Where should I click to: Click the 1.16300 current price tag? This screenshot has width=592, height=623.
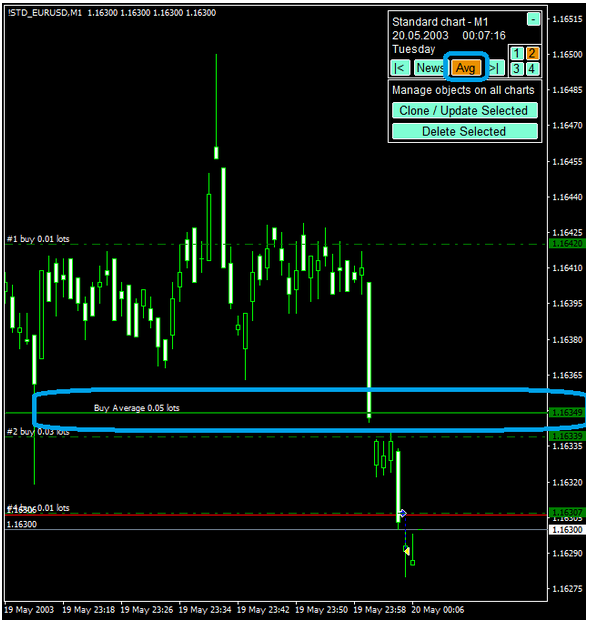point(567,530)
